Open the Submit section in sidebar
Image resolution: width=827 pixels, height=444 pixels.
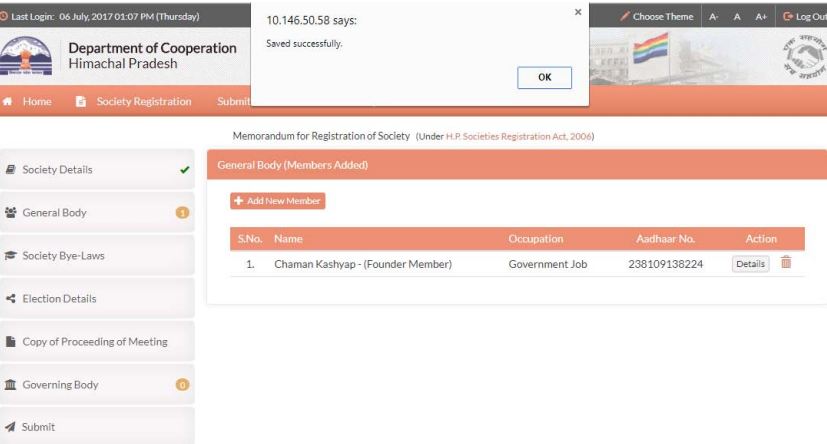click(97, 426)
